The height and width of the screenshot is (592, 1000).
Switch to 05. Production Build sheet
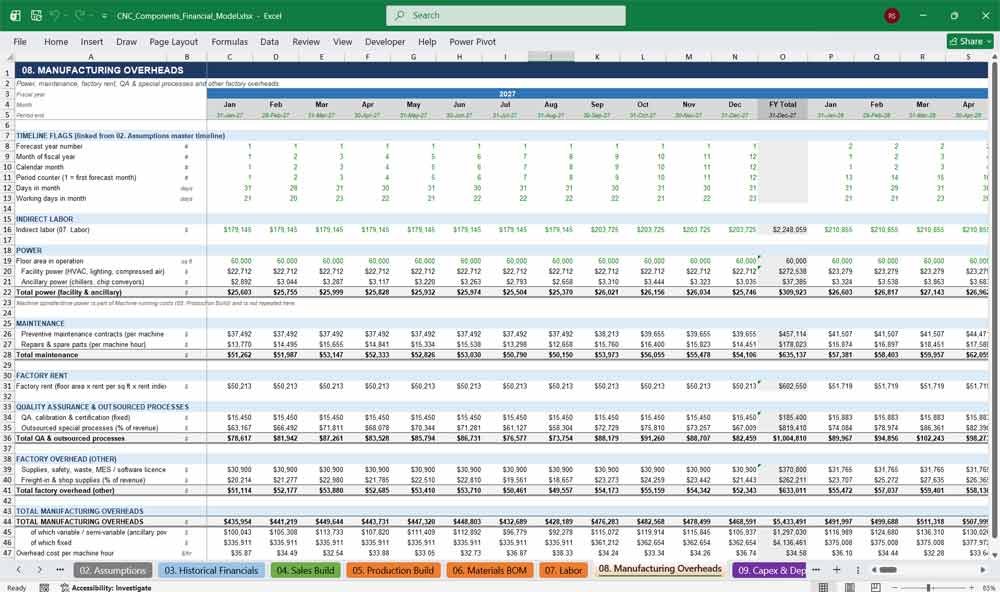click(x=393, y=570)
